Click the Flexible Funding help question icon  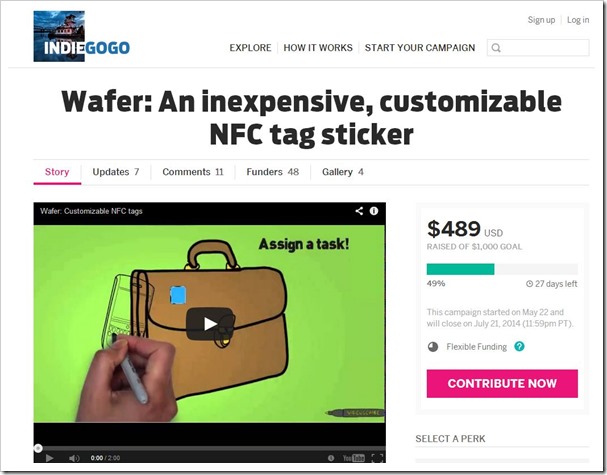[x=519, y=346]
